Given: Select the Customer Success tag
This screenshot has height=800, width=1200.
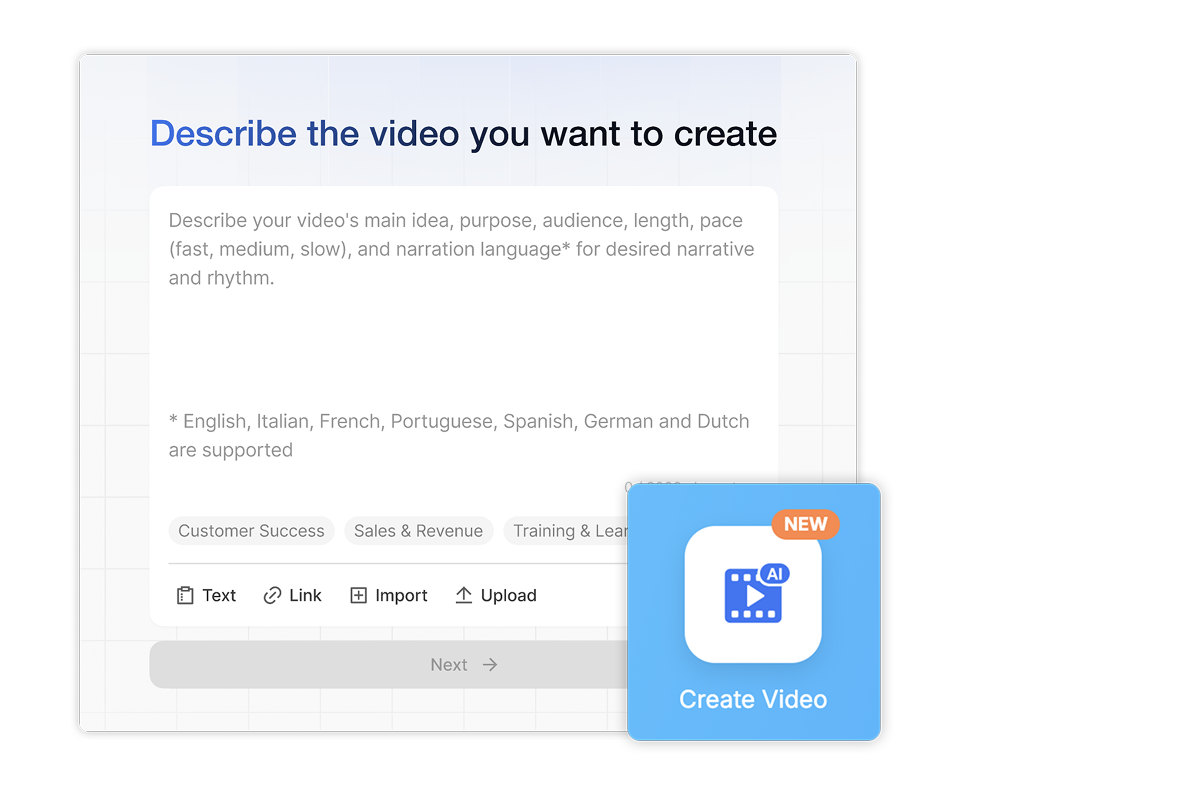Looking at the screenshot, I should click(x=251, y=531).
